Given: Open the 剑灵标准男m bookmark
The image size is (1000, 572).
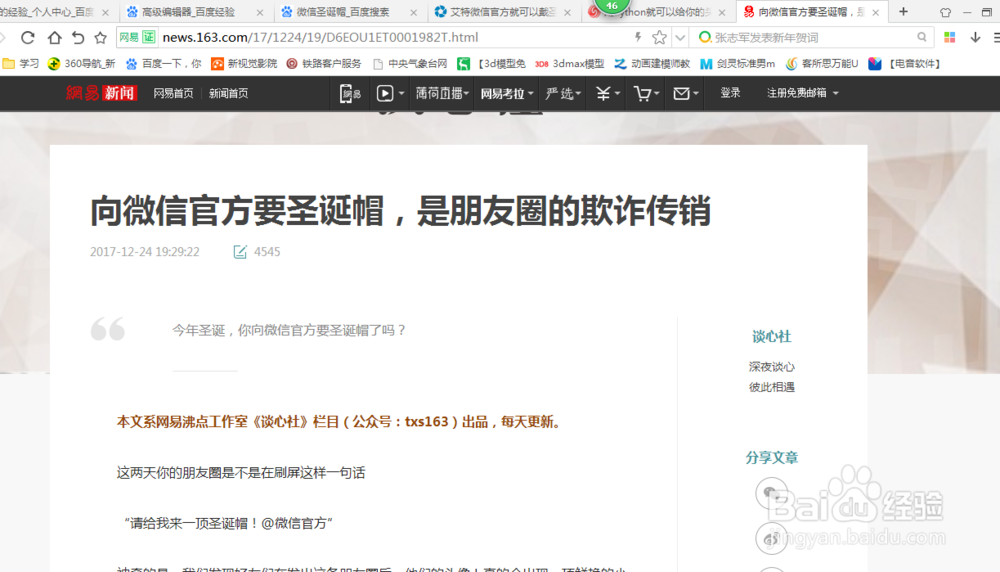Looking at the screenshot, I should pyautogui.click(x=738, y=64).
